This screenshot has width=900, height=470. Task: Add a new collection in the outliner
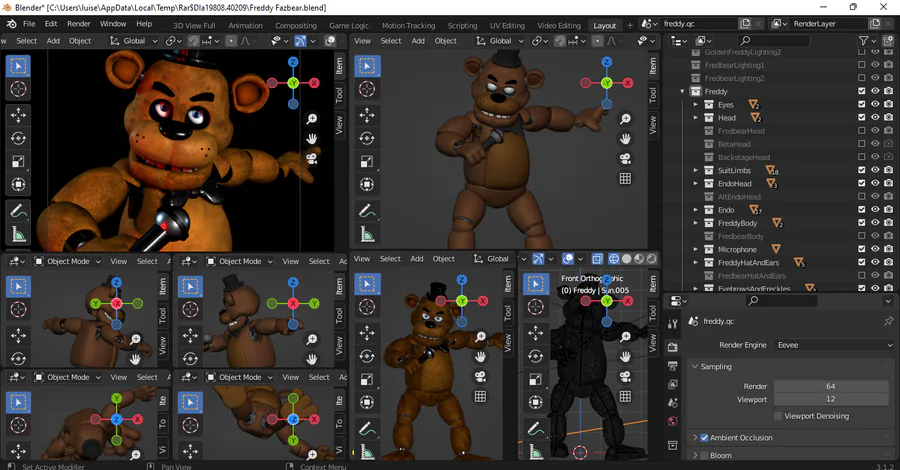point(889,41)
